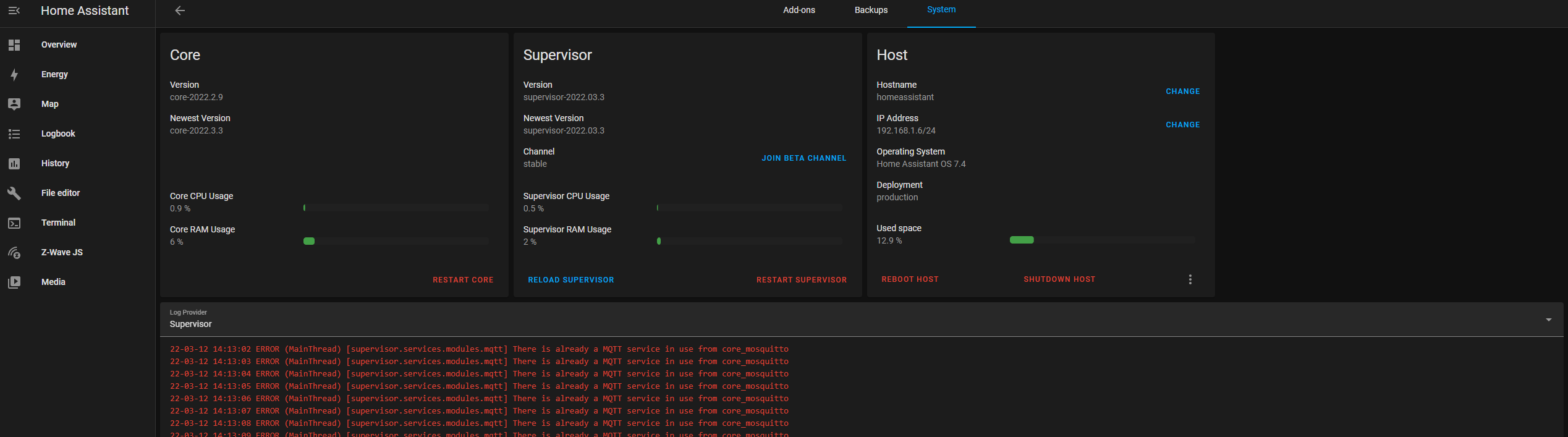1568x437 pixels.
Task: Open Z-Wave JS icon
Action: (14, 252)
